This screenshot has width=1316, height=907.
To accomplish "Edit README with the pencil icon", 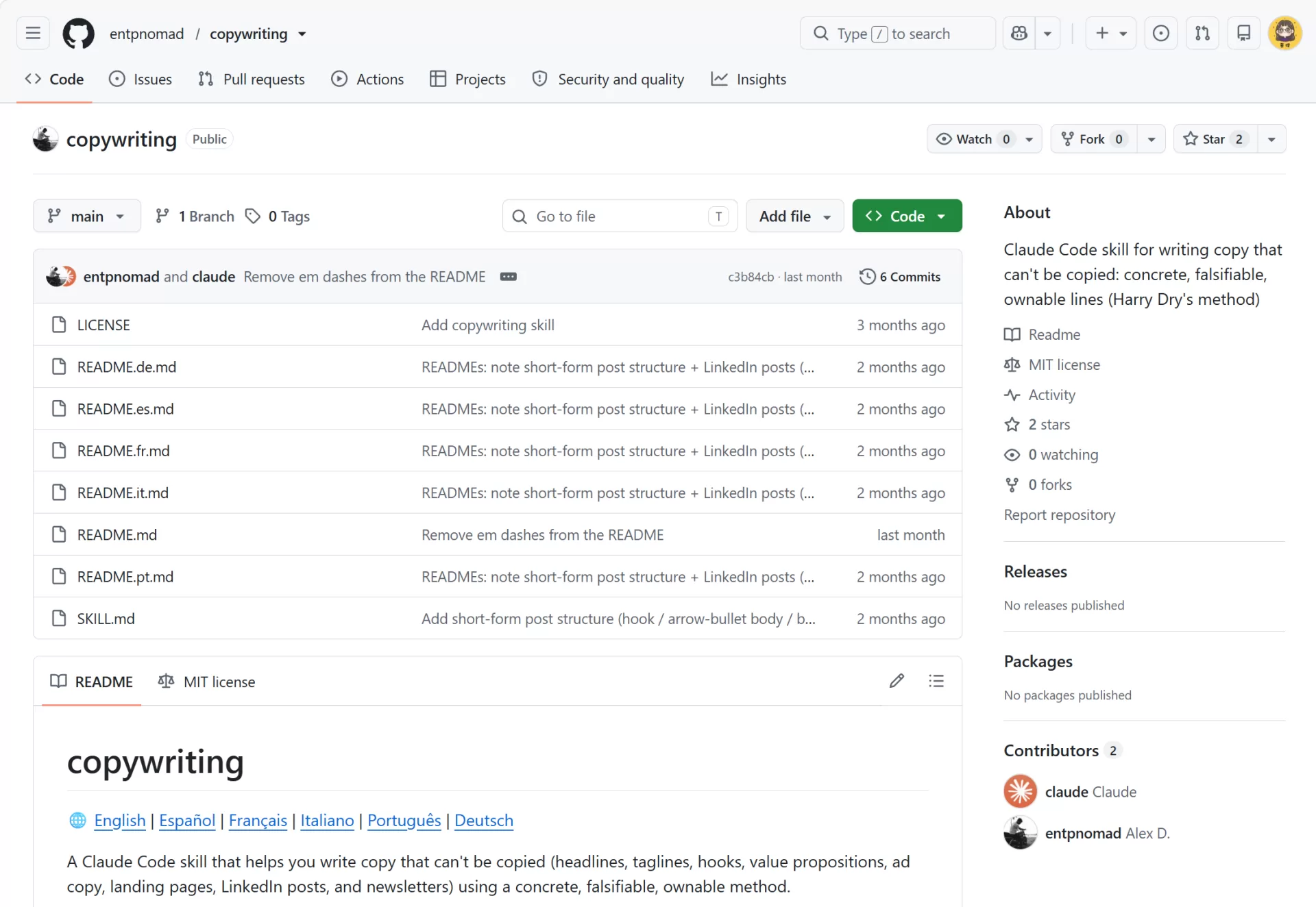I will (x=897, y=681).
